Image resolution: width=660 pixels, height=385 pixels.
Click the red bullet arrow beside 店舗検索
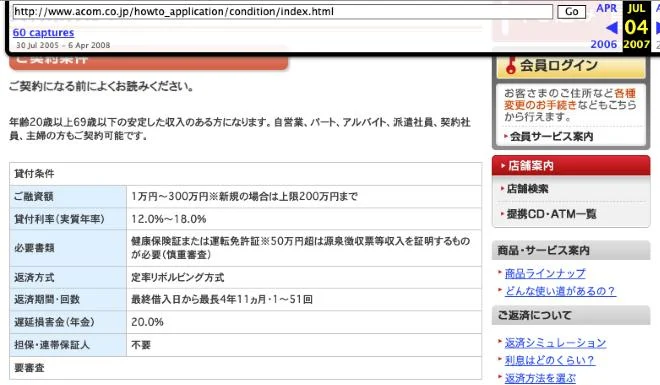click(x=502, y=189)
